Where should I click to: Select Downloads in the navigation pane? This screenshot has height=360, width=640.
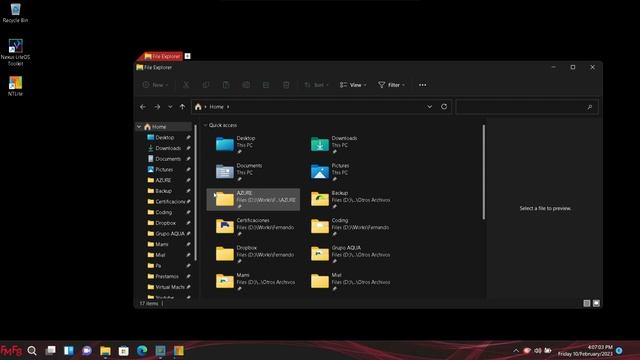click(168, 148)
